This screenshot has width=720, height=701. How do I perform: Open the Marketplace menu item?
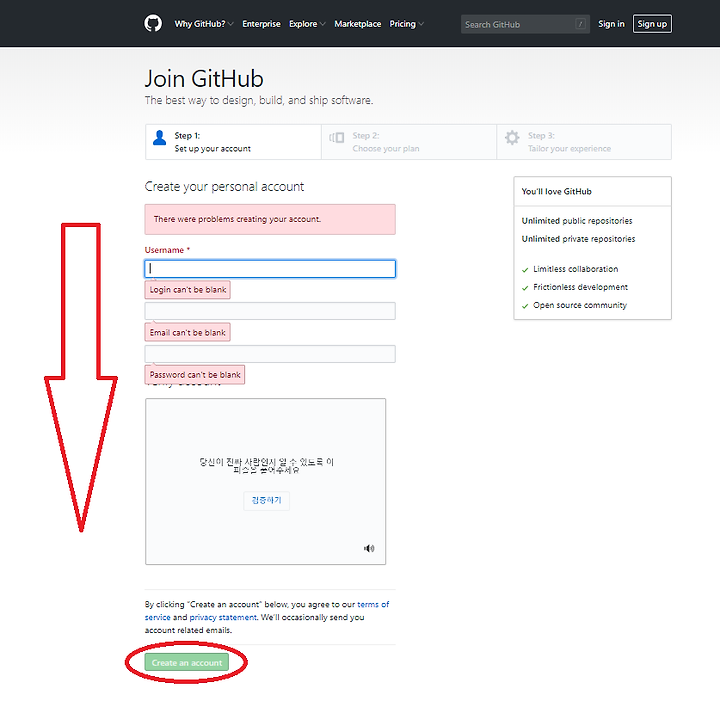357,24
